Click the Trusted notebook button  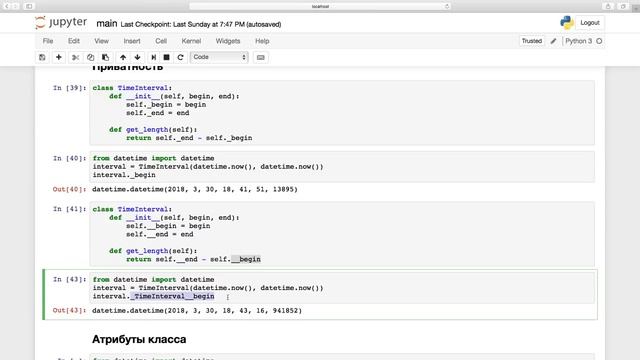pyautogui.click(x=531, y=41)
